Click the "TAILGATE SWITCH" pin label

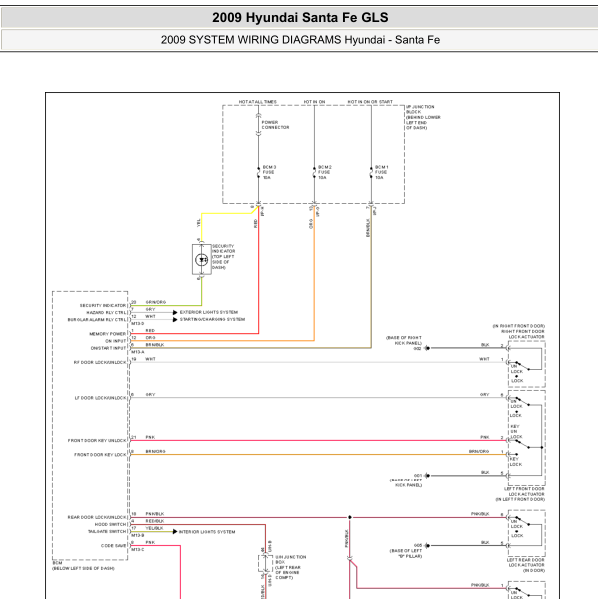point(107,531)
